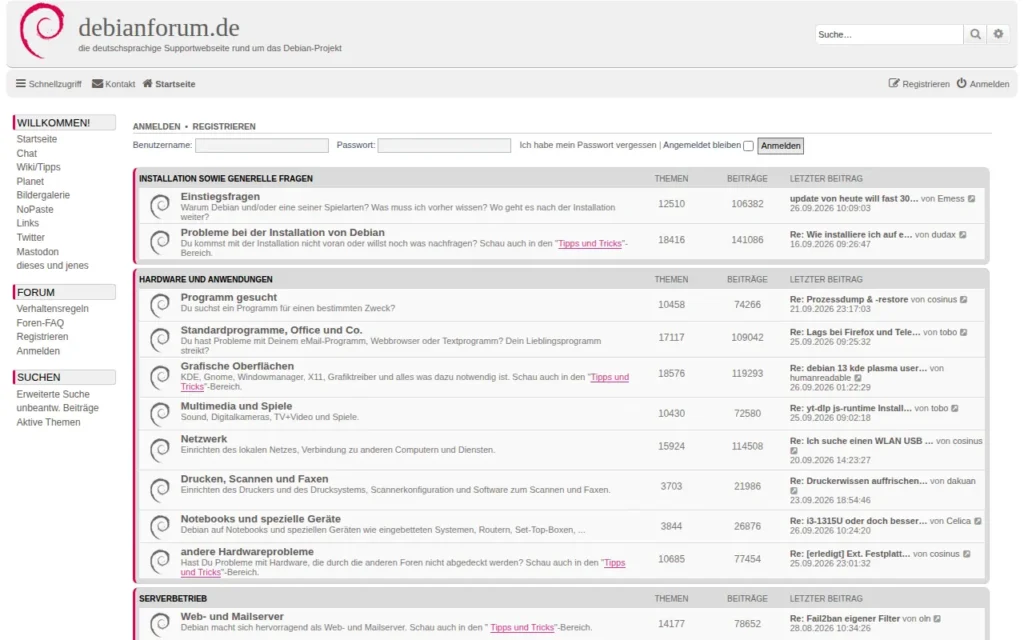Screen dimensions: 1024x640
Task: Click the andere Hardwareprobleme forum icon
Action: tap(160, 561)
